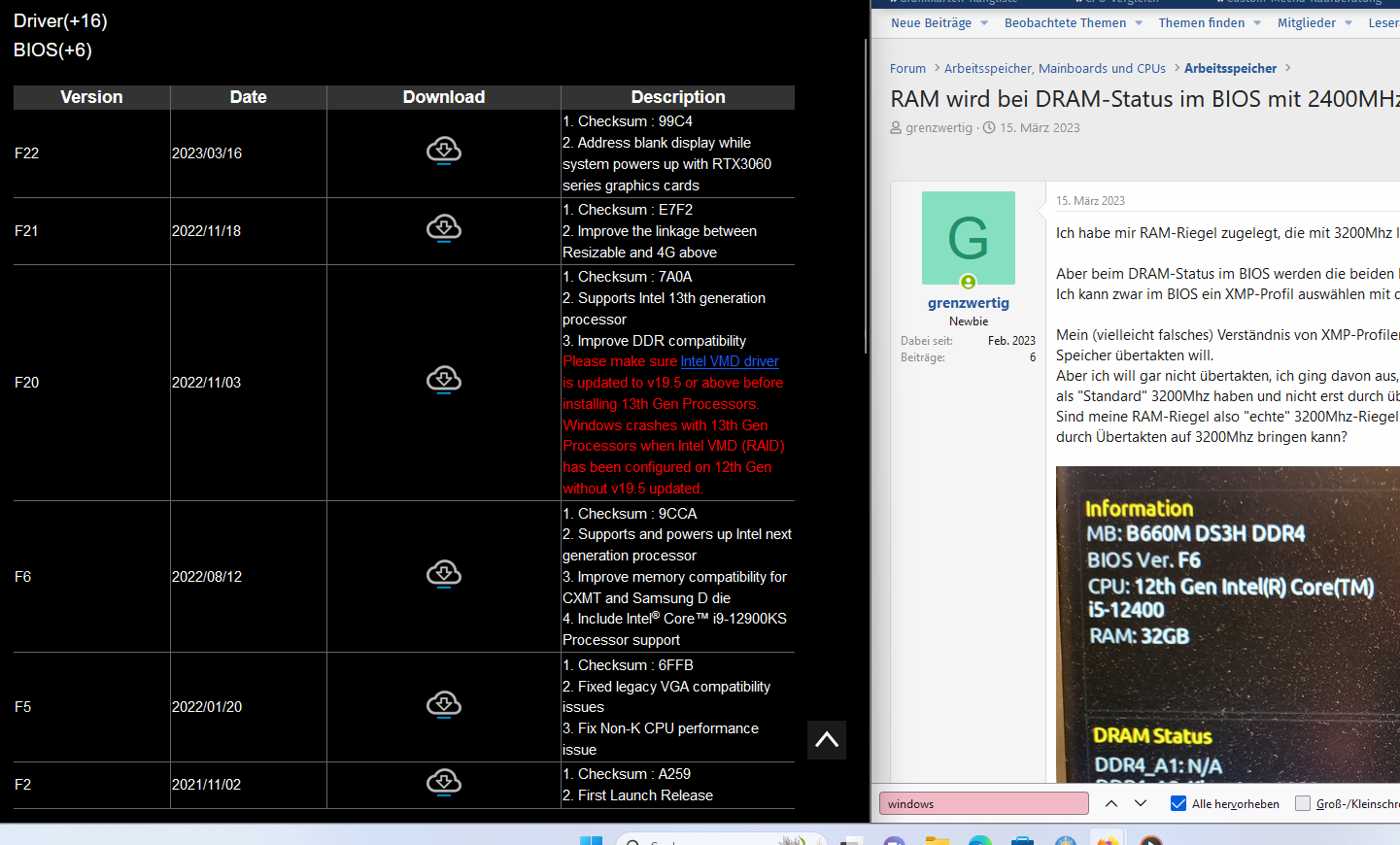Viewport: 1400px width, 845px height.
Task: Expand the Themen finden dropdown arrow
Action: click(1257, 23)
